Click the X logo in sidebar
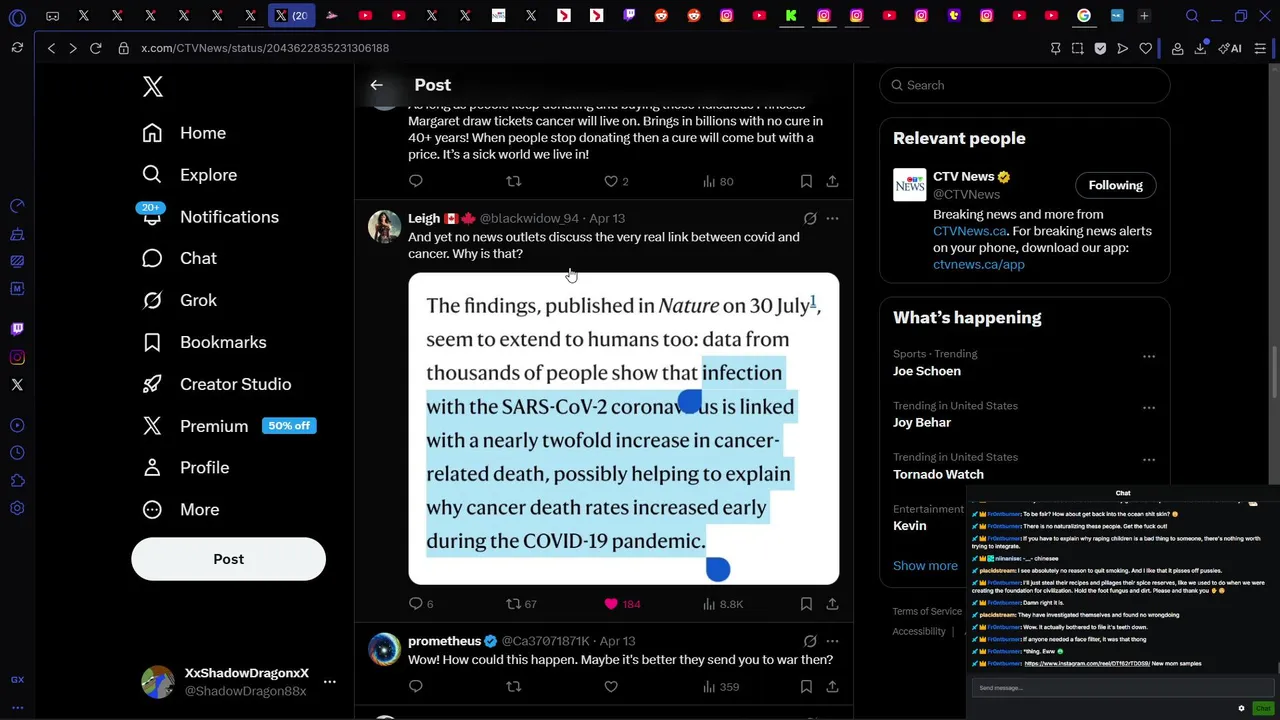 coord(152,86)
